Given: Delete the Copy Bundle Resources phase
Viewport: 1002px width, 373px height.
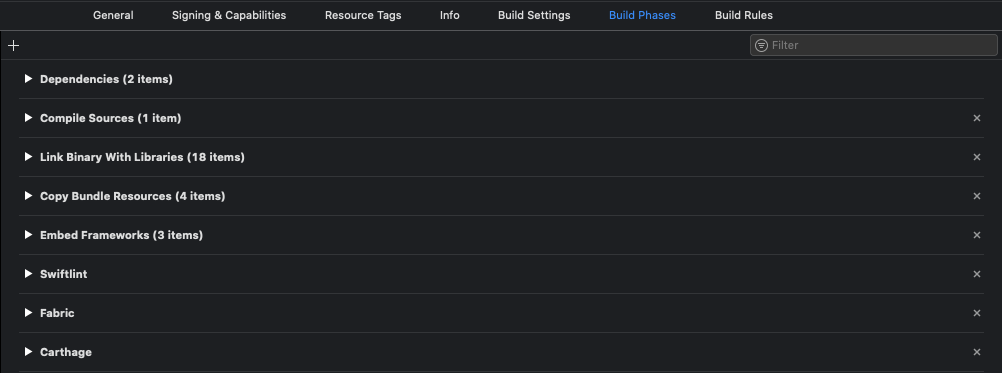Looking at the screenshot, I should click(976, 196).
